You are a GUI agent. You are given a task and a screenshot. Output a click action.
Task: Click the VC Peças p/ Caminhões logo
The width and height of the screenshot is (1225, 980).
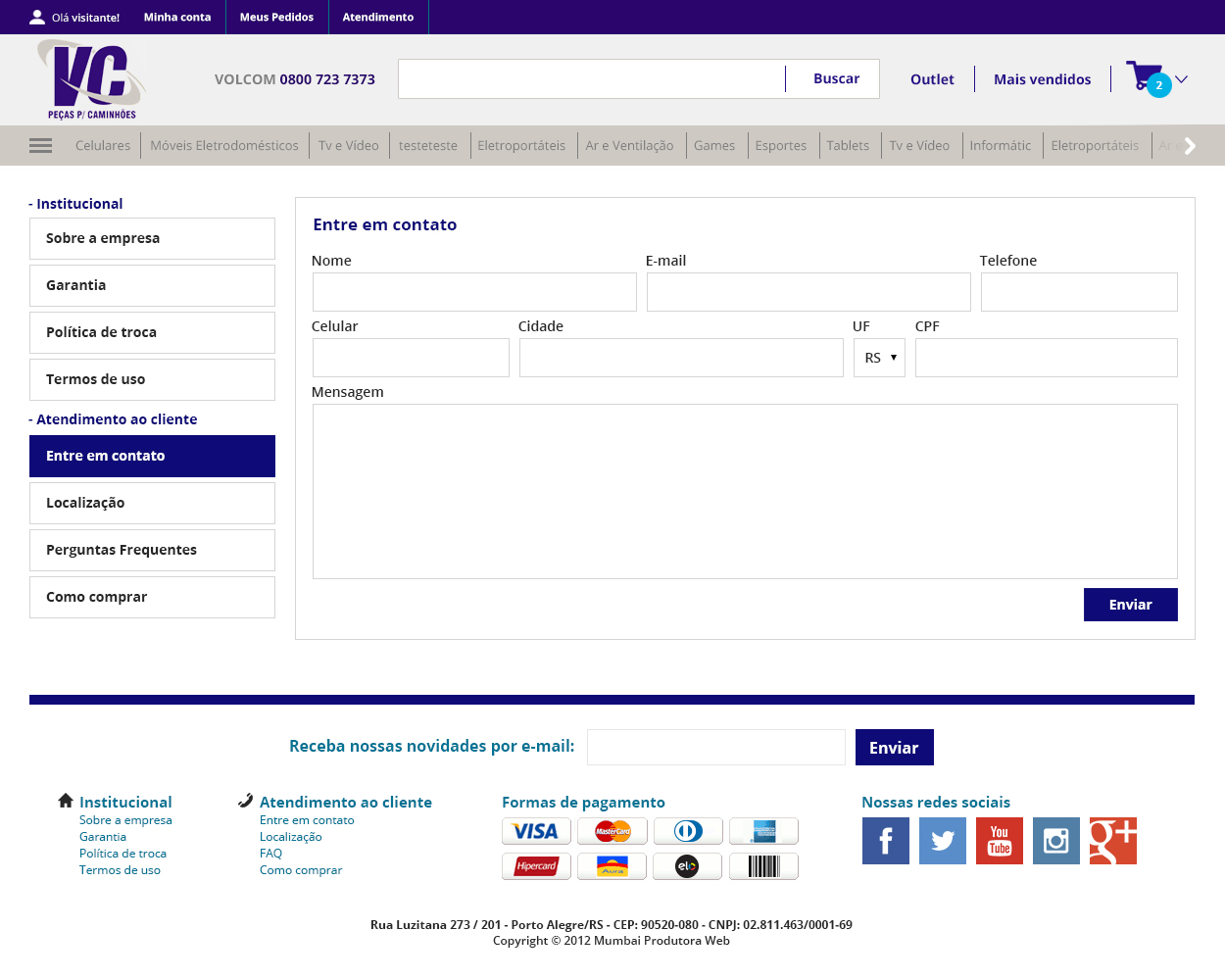(x=91, y=79)
